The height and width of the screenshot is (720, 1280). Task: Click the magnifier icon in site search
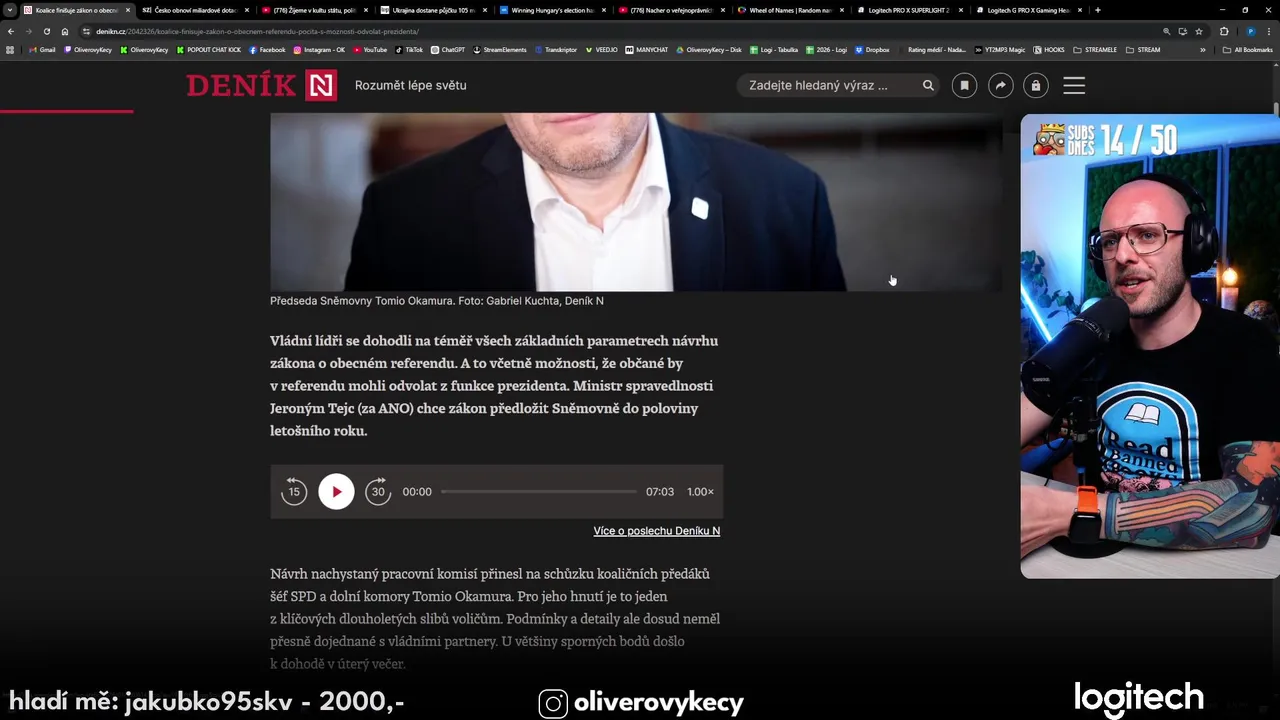[928, 86]
